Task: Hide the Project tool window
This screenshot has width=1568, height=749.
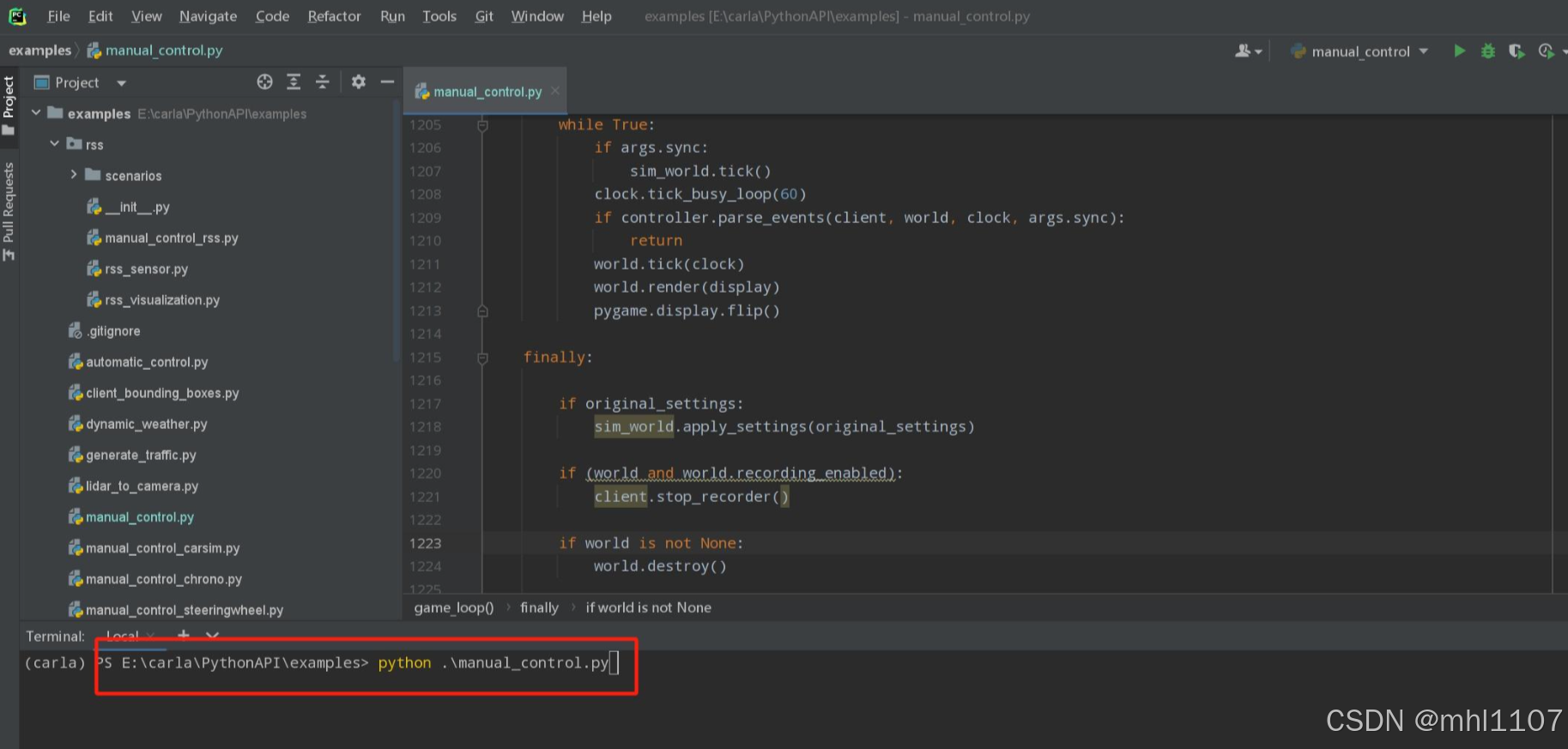Action: point(387,82)
